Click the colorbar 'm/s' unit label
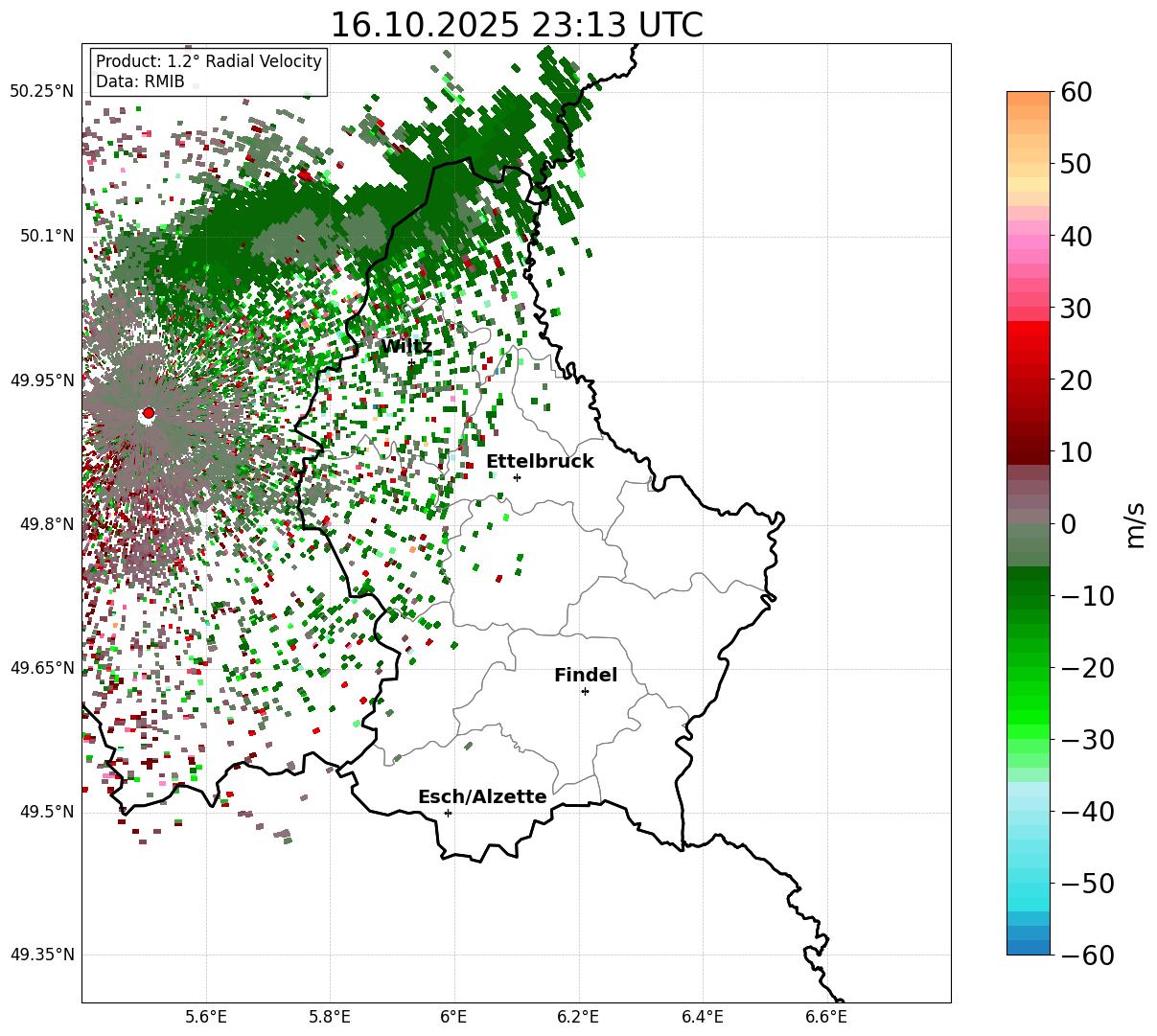Screen dimensions: 1157x1036 pyautogui.click(x=1135, y=523)
